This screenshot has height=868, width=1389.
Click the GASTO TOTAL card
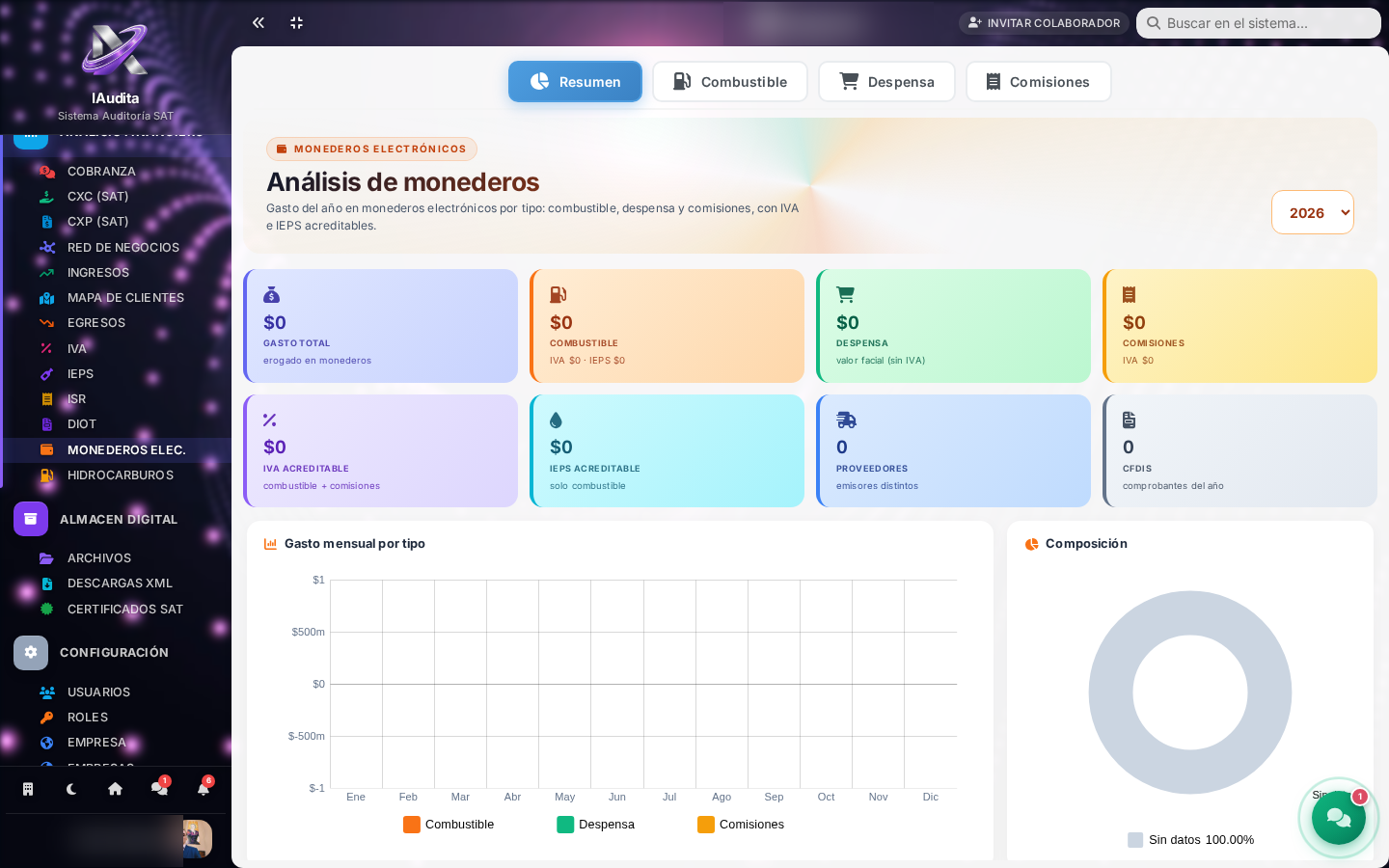(x=381, y=326)
